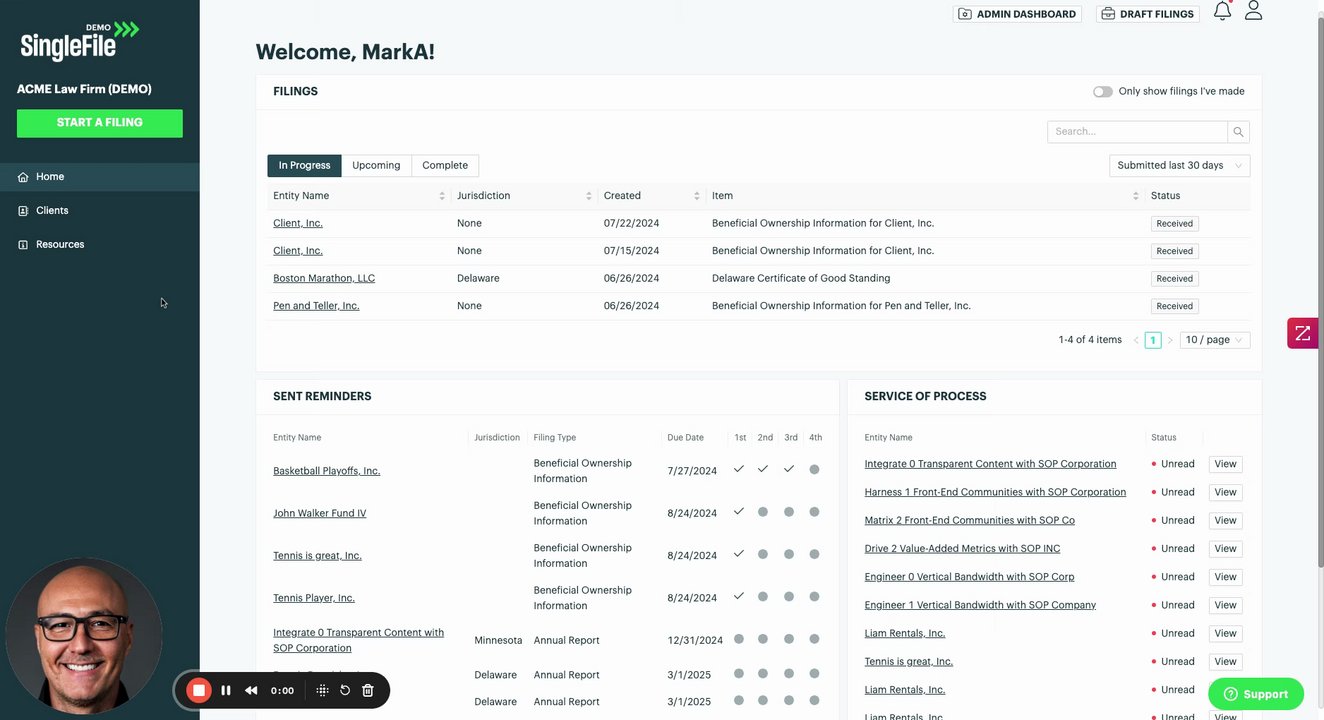
Task: Switch to the In Progress tab
Action: [304, 166]
